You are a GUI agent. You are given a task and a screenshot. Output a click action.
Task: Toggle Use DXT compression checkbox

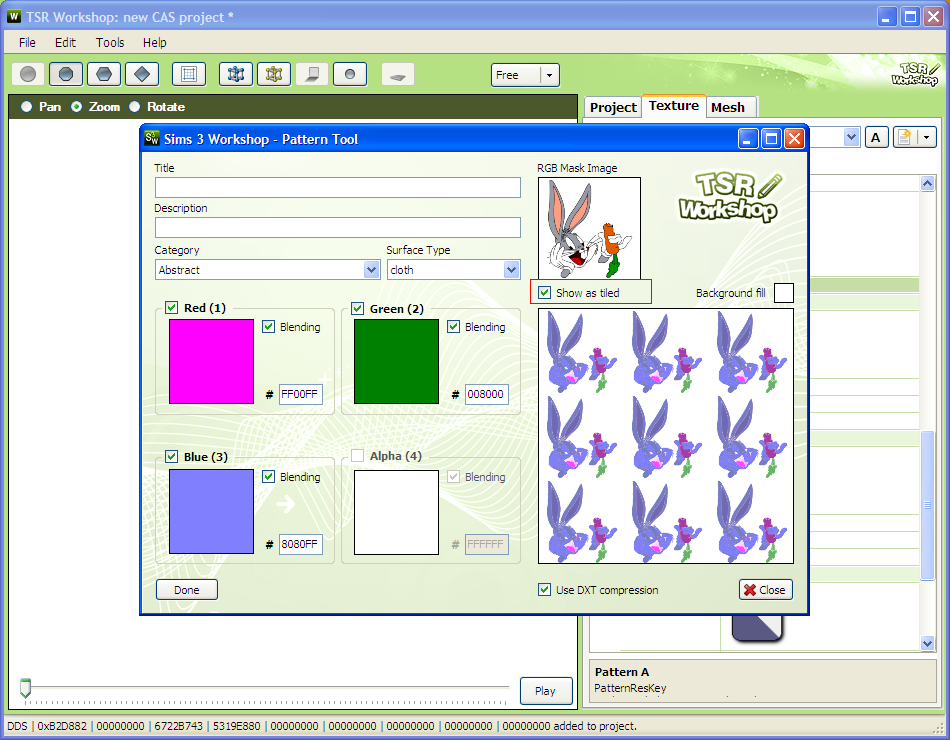(x=544, y=590)
